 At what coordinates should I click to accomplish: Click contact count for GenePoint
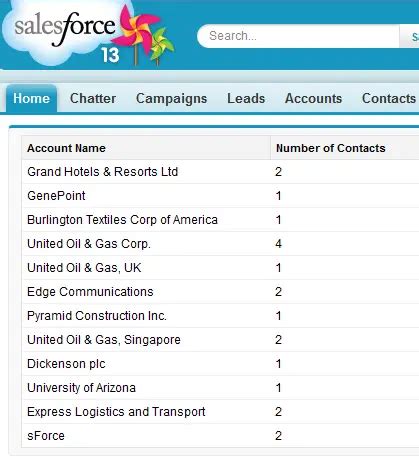pos(279,196)
